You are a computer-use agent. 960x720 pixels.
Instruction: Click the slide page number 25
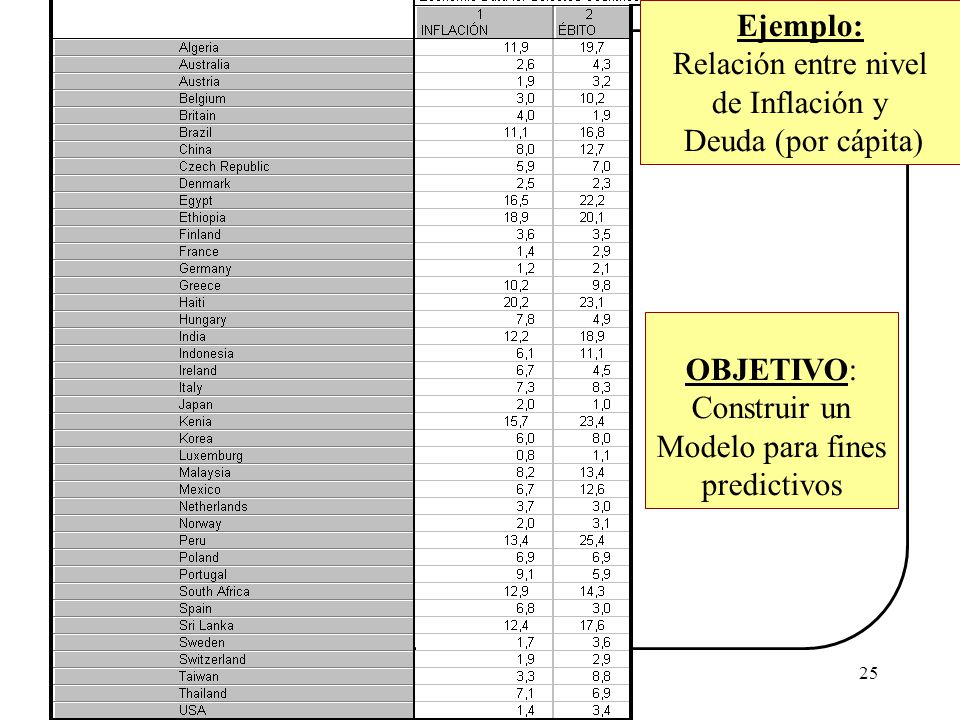pyautogui.click(x=868, y=673)
